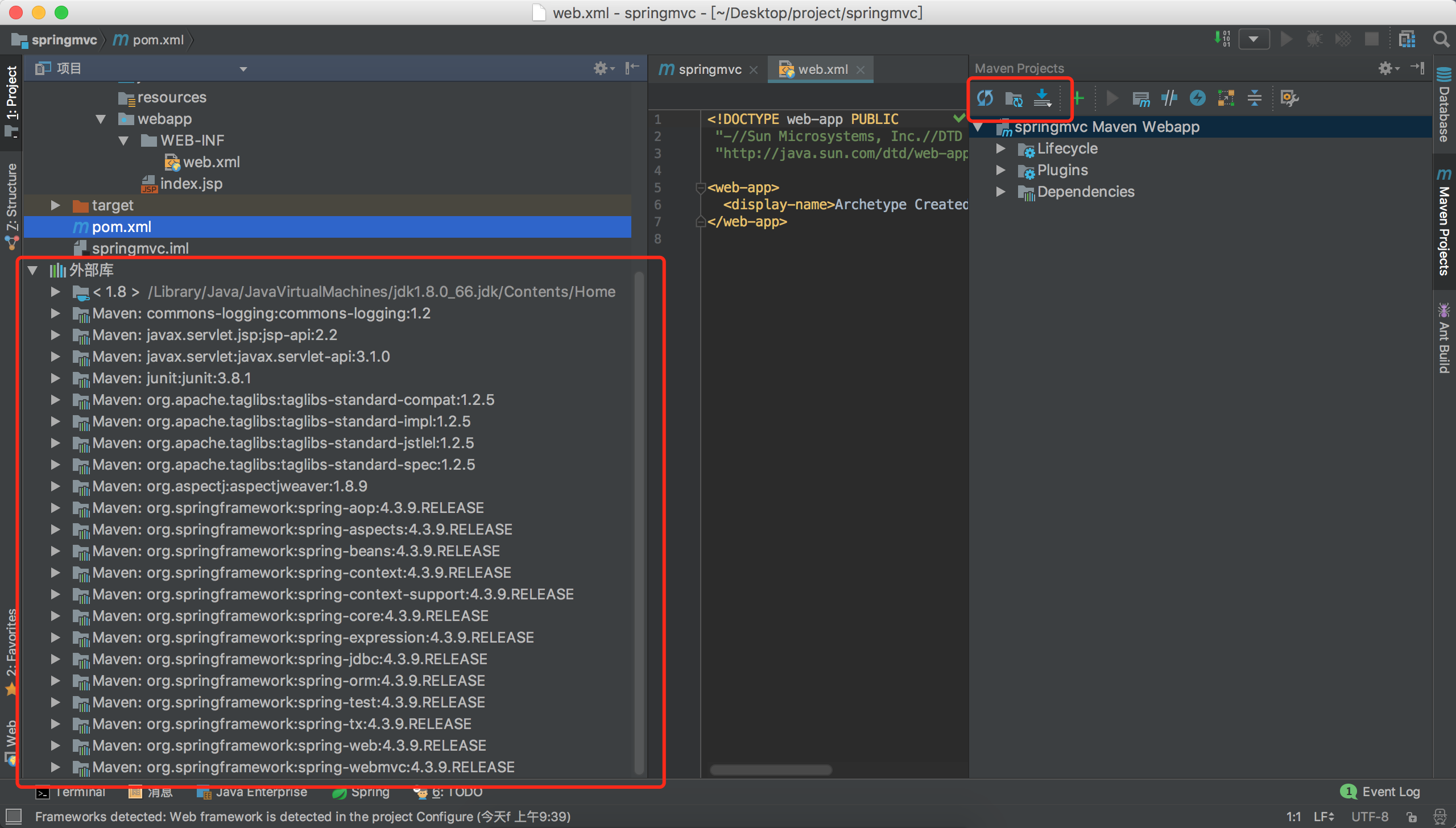Click the Run Maven Build play icon
Screen dimensions: 1456x828
pyautogui.click(x=1111, y=98)
